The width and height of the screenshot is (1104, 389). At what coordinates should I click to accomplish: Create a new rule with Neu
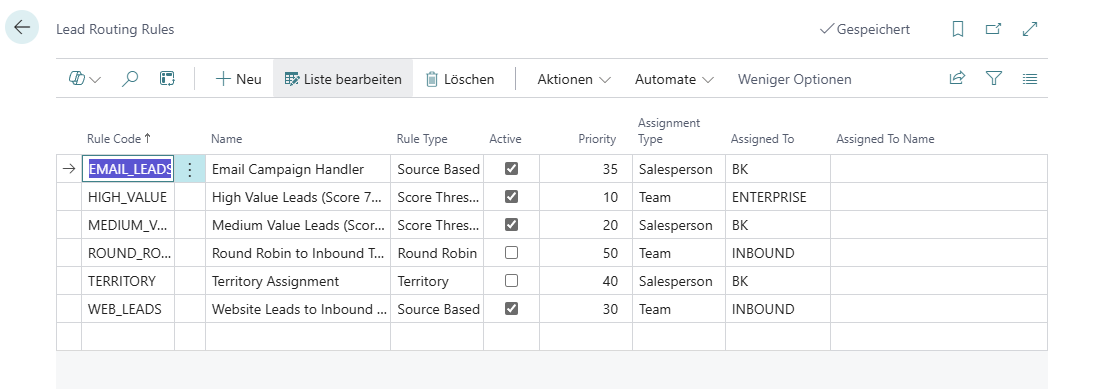[239, 79]
